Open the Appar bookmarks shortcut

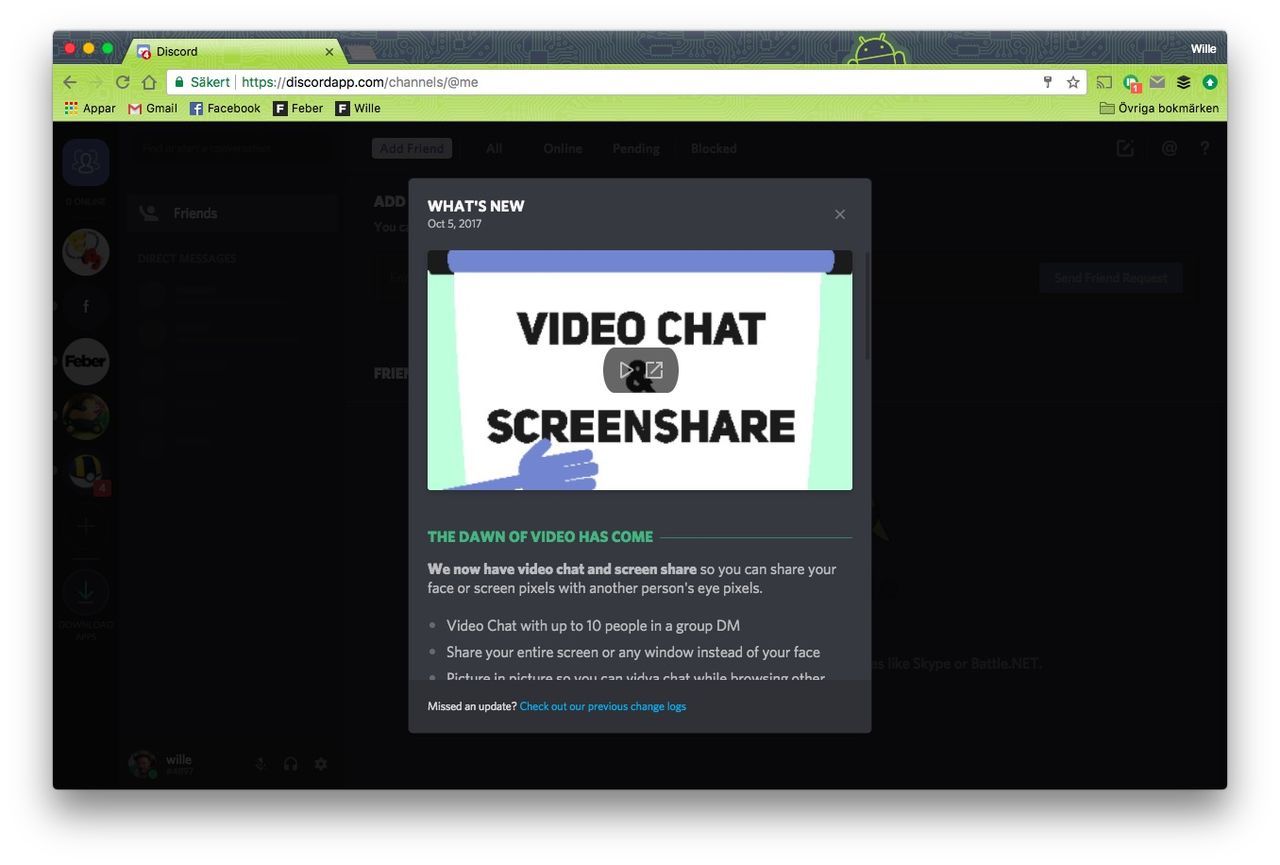point(90,108)
